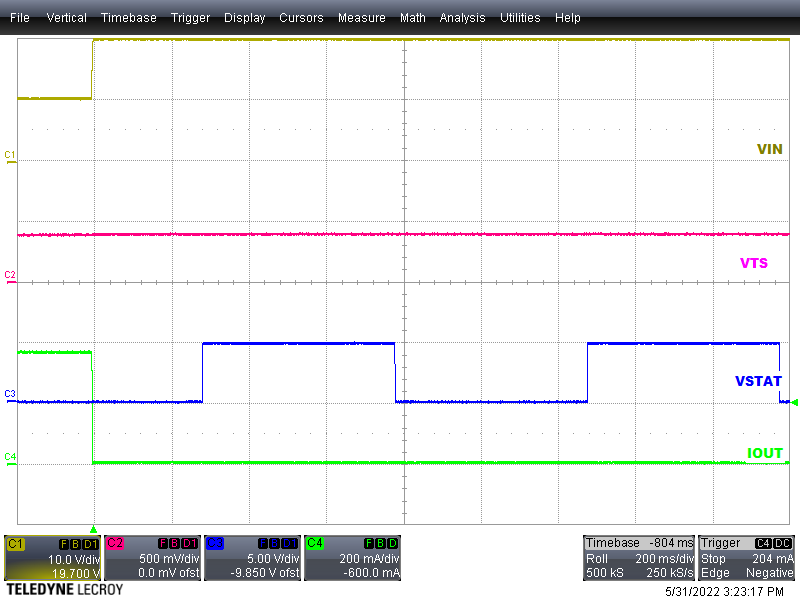Screen dimensions: 800x600
Task: Open the Trigger settings box
Action: [x=746, y=558]
